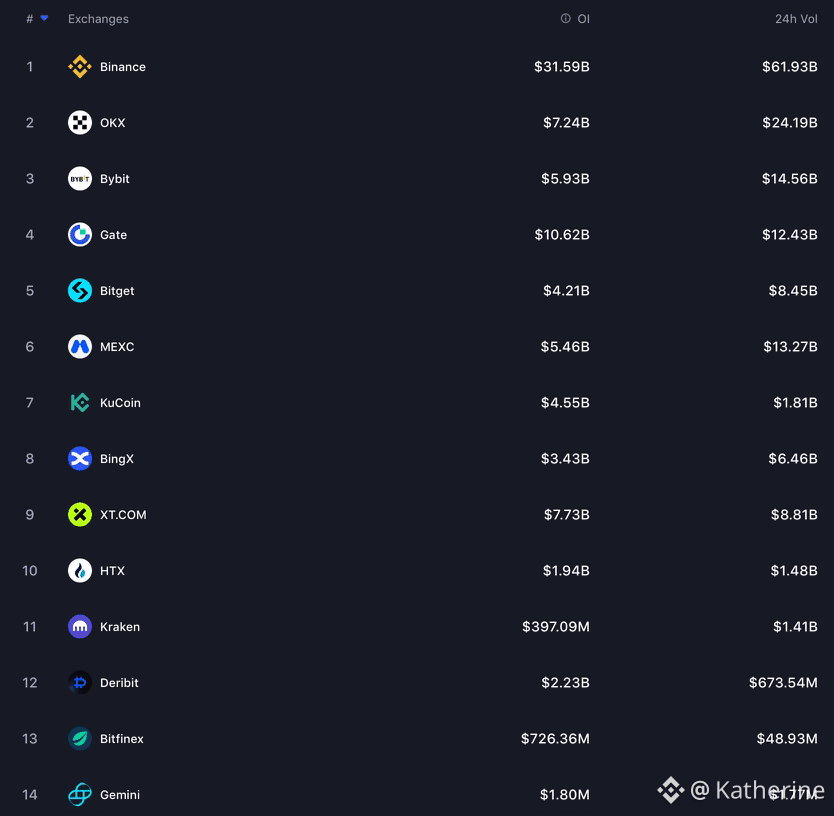Select the KuCoin green logo

coord(80,403)
